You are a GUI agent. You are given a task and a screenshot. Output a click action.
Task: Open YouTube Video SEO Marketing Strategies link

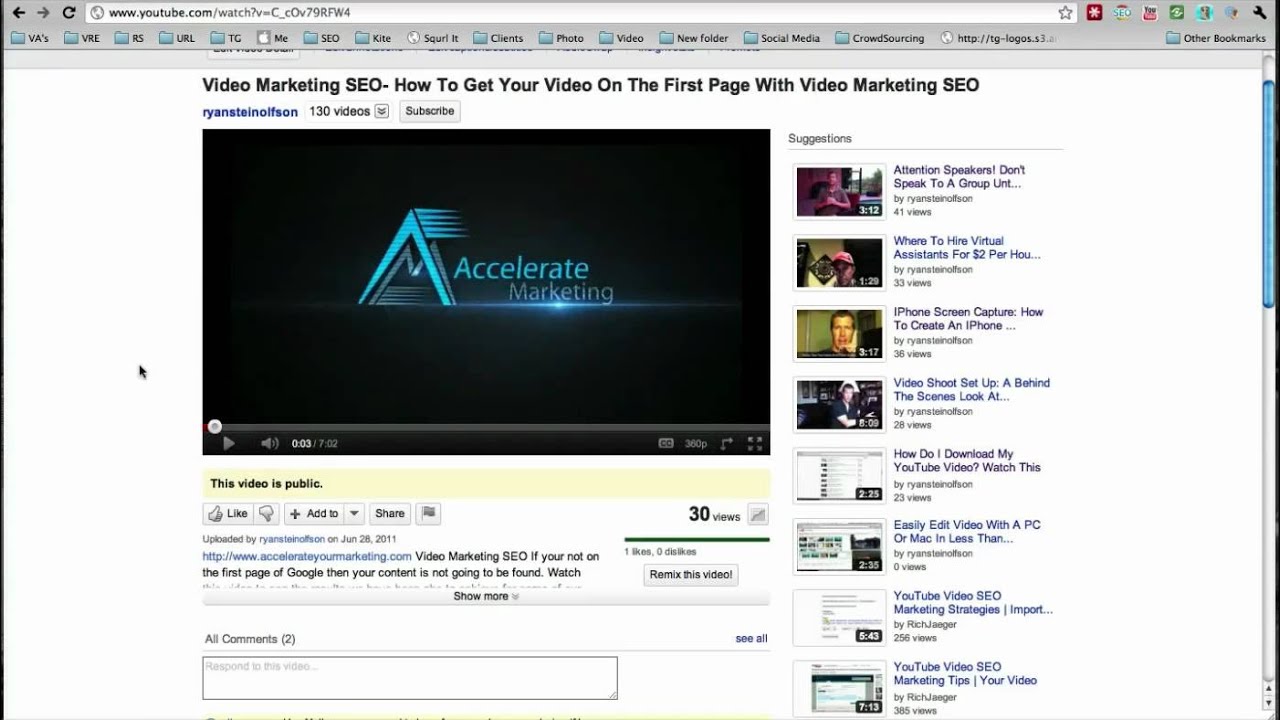(973, 602)
